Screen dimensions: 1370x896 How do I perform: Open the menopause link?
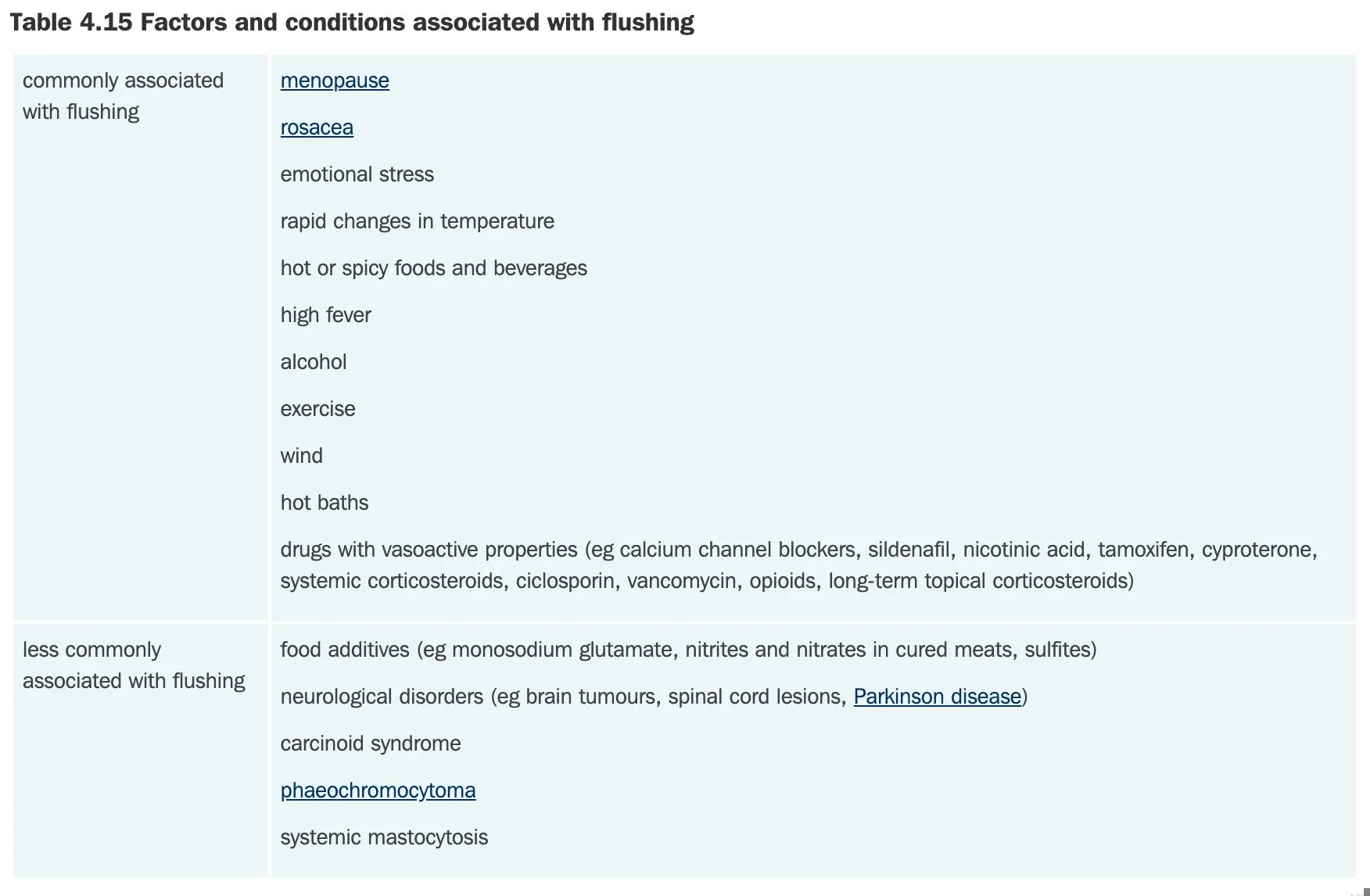pos(335,81)
